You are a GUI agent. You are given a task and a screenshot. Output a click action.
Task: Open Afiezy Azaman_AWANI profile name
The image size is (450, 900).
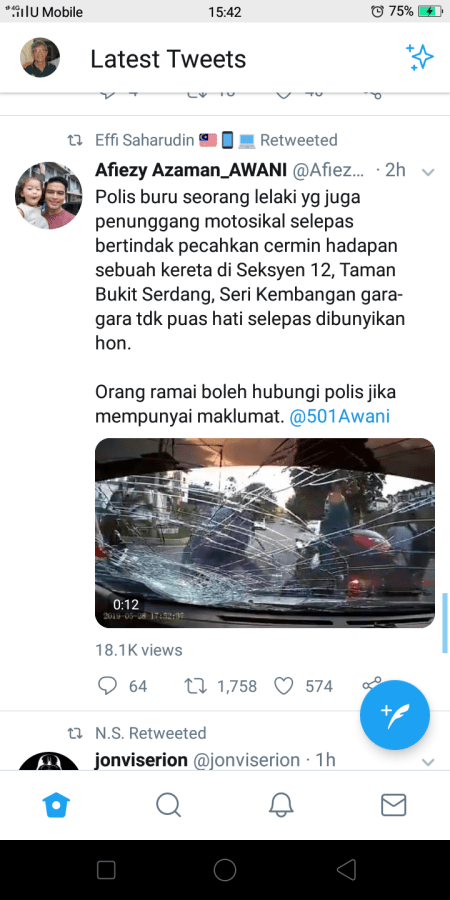191,170
